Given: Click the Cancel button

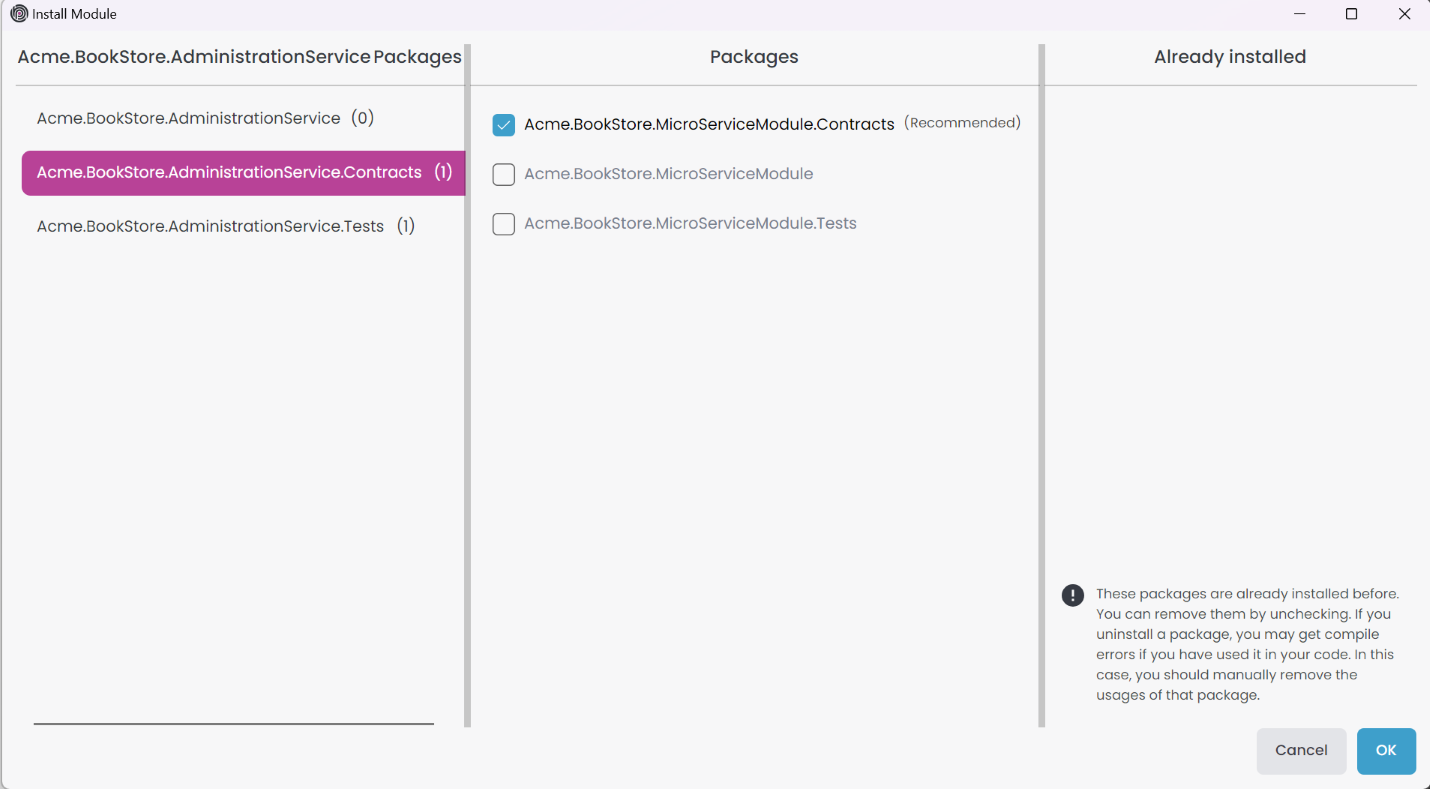Looking at the screenshot, I should (1300, 751).
